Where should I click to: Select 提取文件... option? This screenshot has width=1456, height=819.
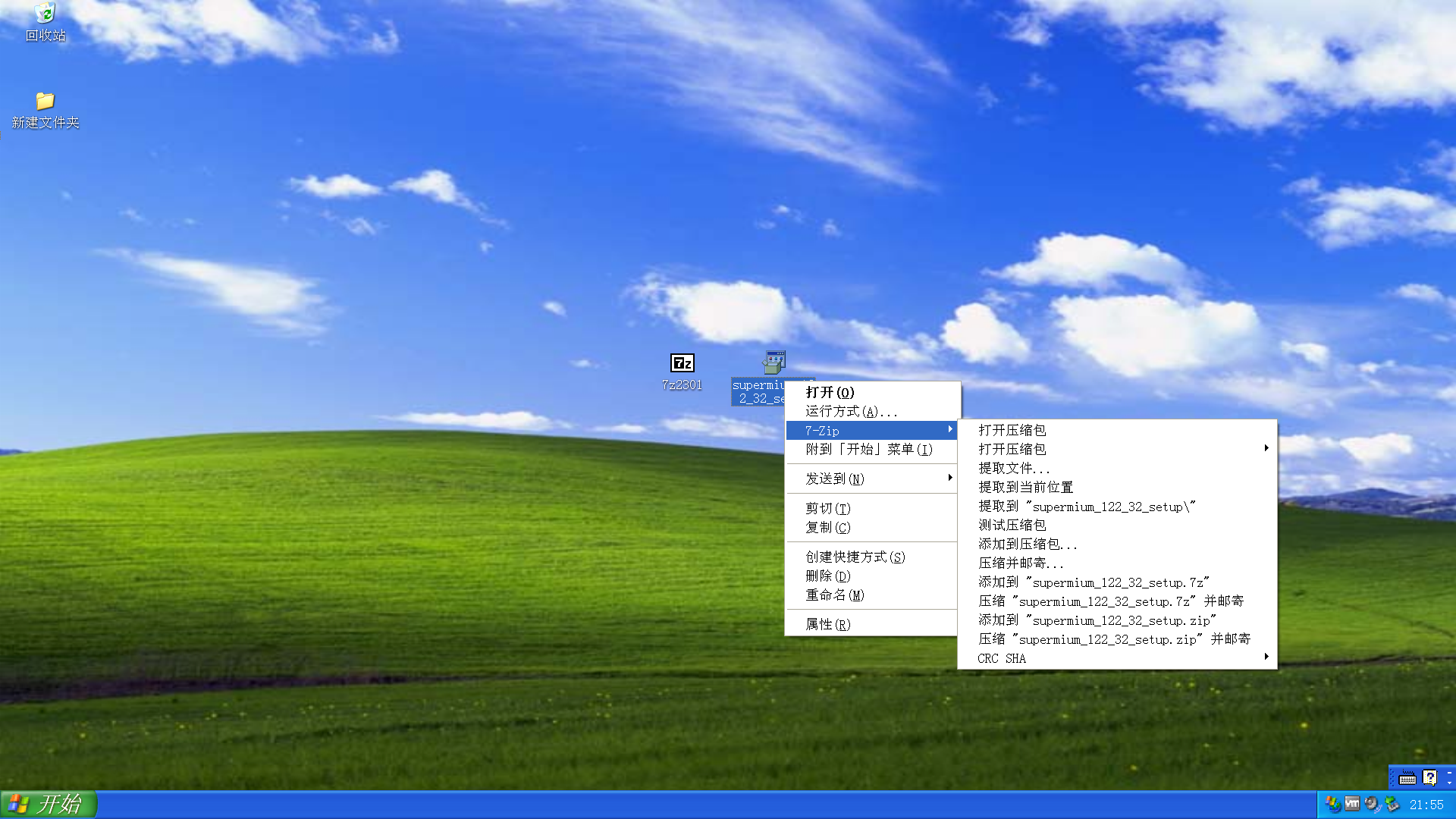click(1014, 468)
